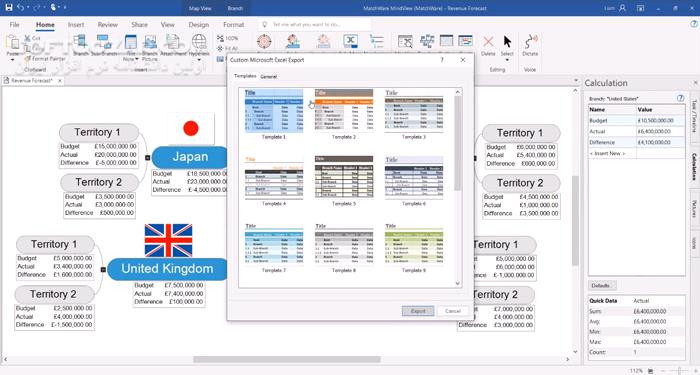700x375 pixels.
Task: Insert a new Branch from the ribbon
Action: pyautogui.click(x=81, y=45)
